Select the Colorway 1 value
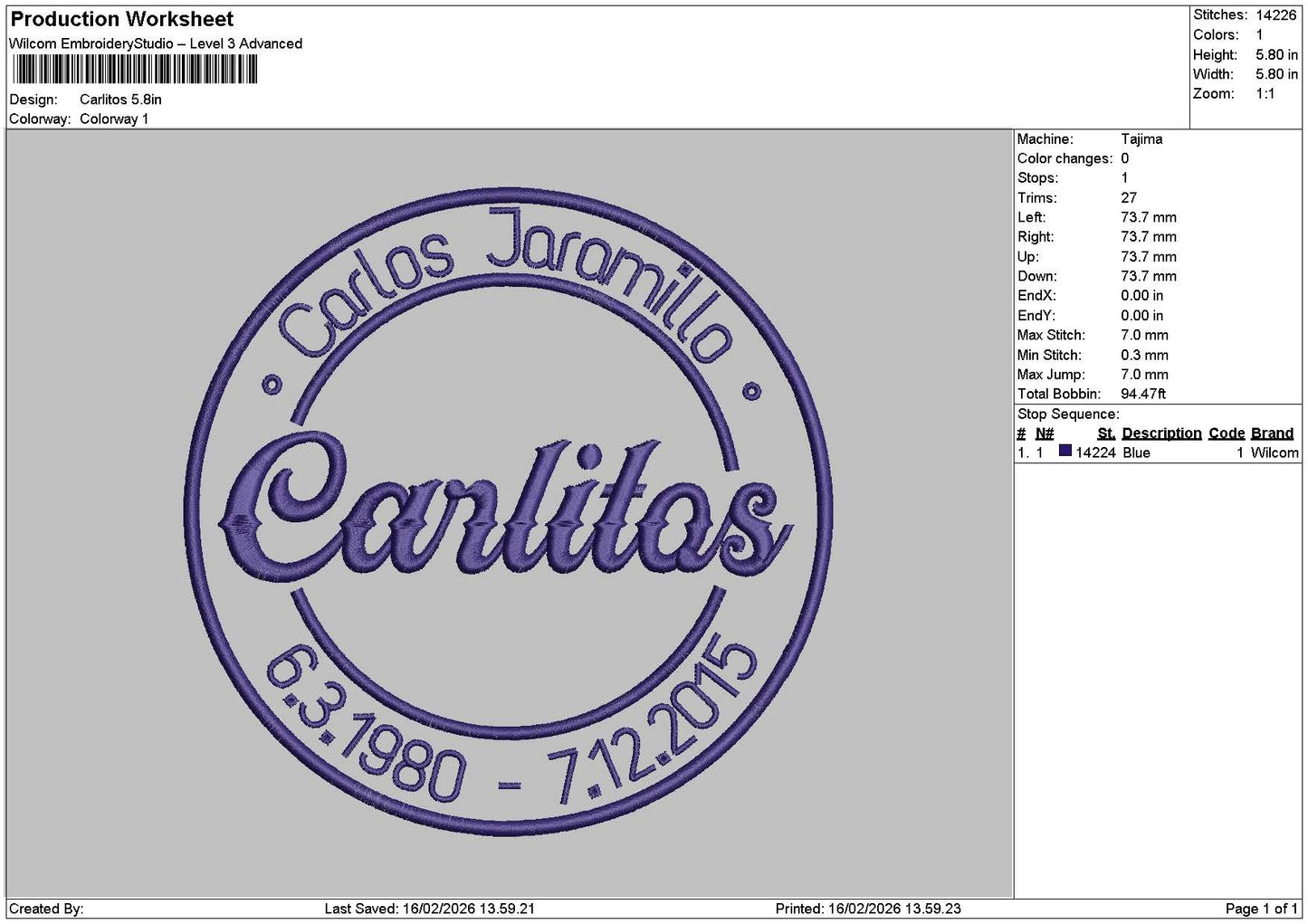 point(114,119)
